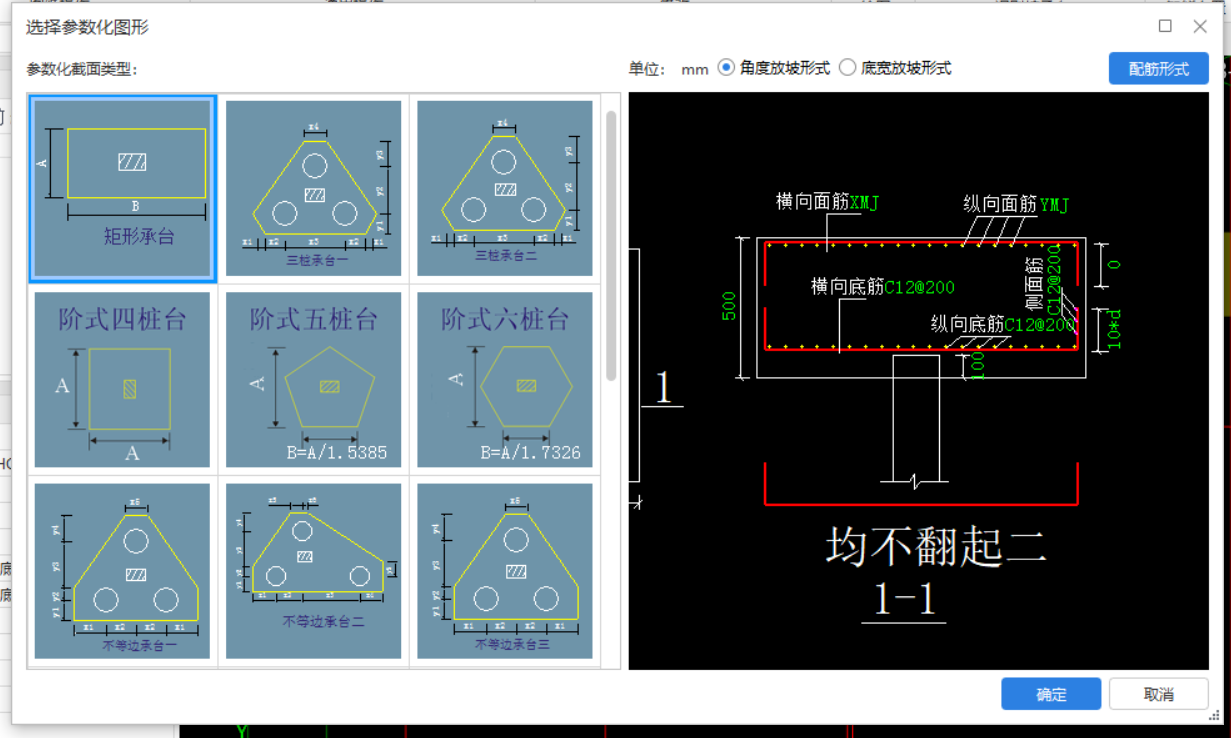
Task: Click the 1-1 section label
Action: [904, 598]
